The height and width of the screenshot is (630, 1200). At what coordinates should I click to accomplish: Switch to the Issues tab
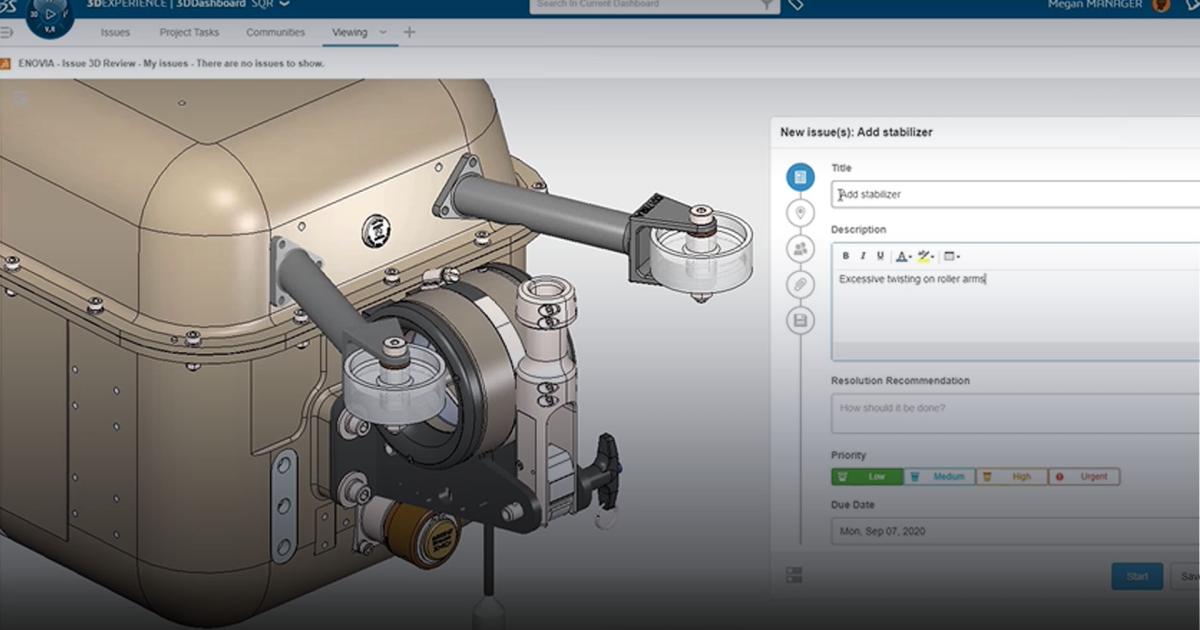pos(115,32)
